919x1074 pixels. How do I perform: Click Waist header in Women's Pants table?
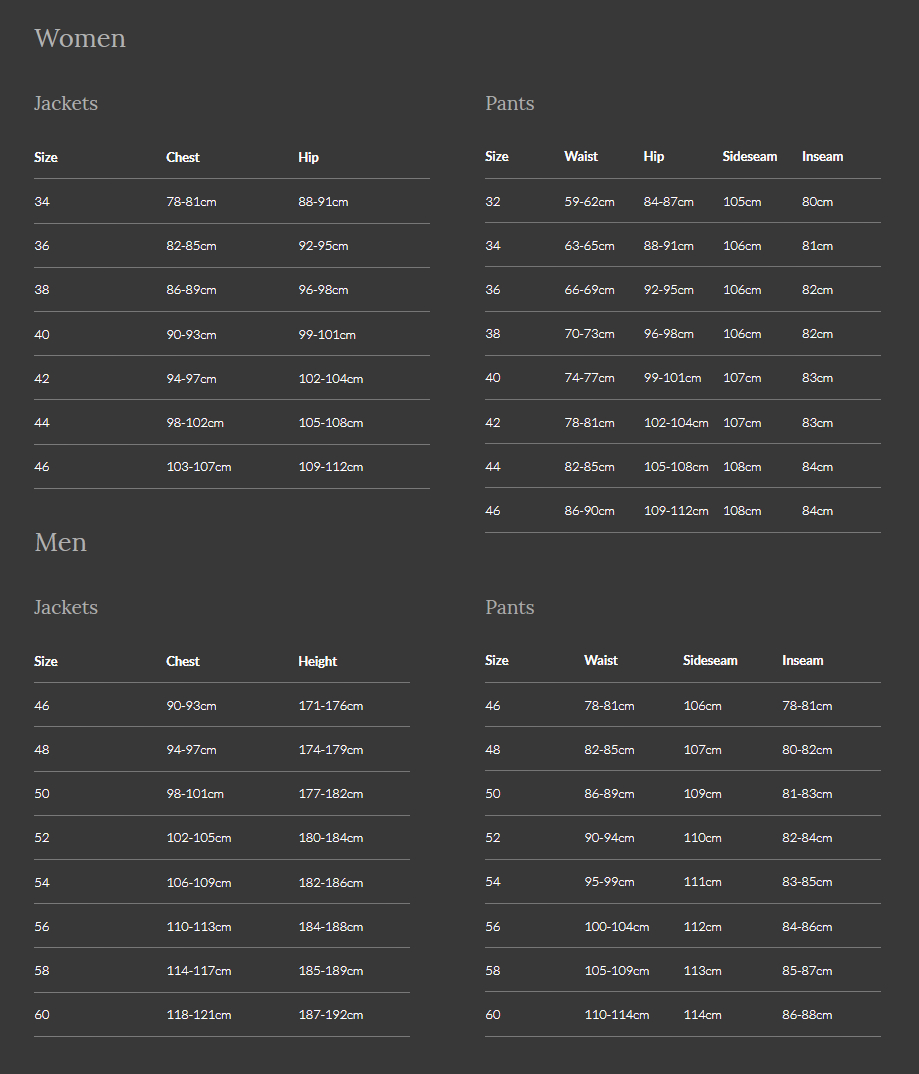point(581,157)
